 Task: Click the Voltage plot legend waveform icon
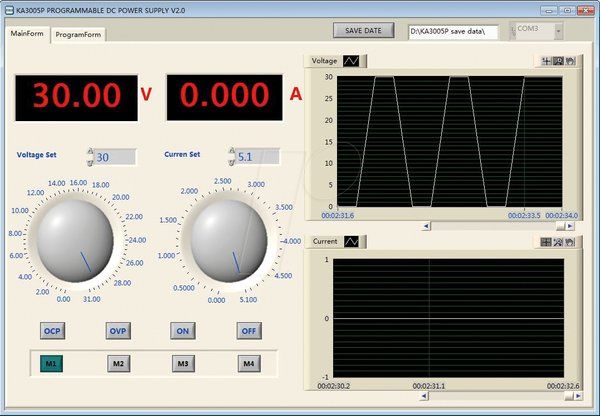coord(351,61)
